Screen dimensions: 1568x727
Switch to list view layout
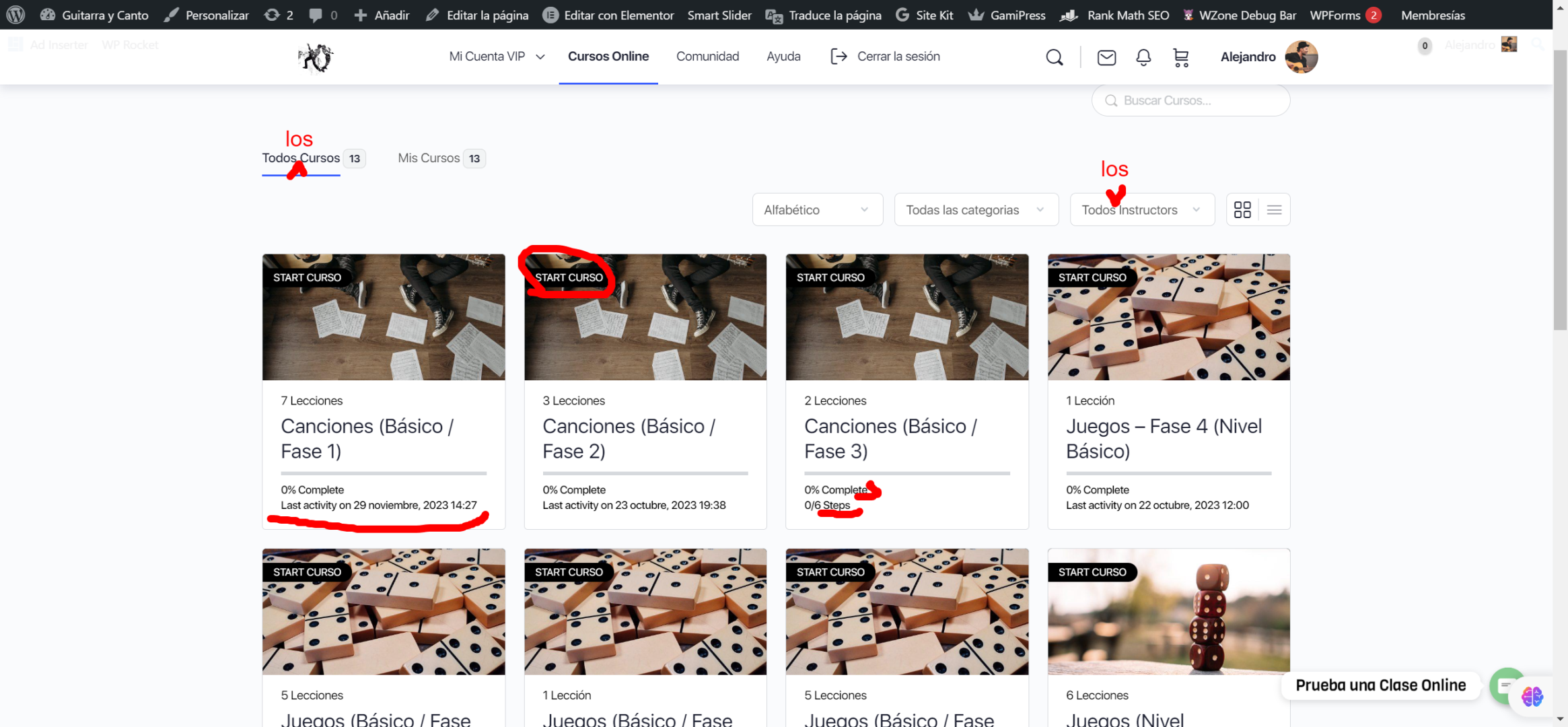[1274, 210]
